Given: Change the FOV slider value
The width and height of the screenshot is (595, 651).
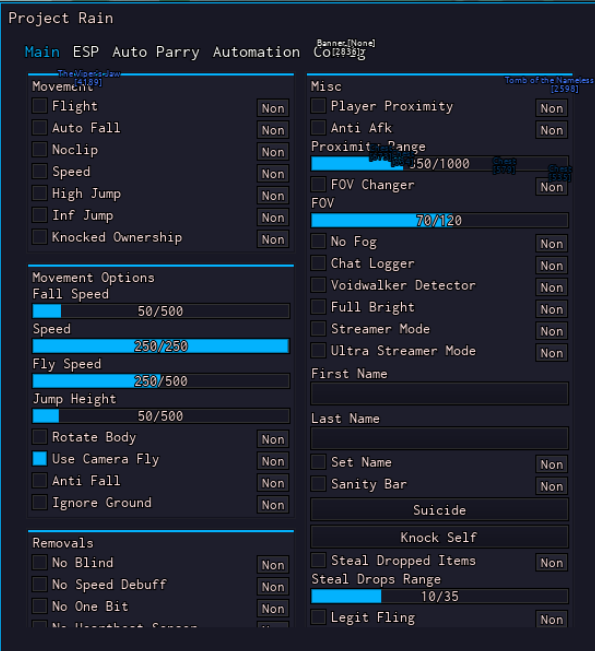Looking at the screenshot, I should click(439, 220).
